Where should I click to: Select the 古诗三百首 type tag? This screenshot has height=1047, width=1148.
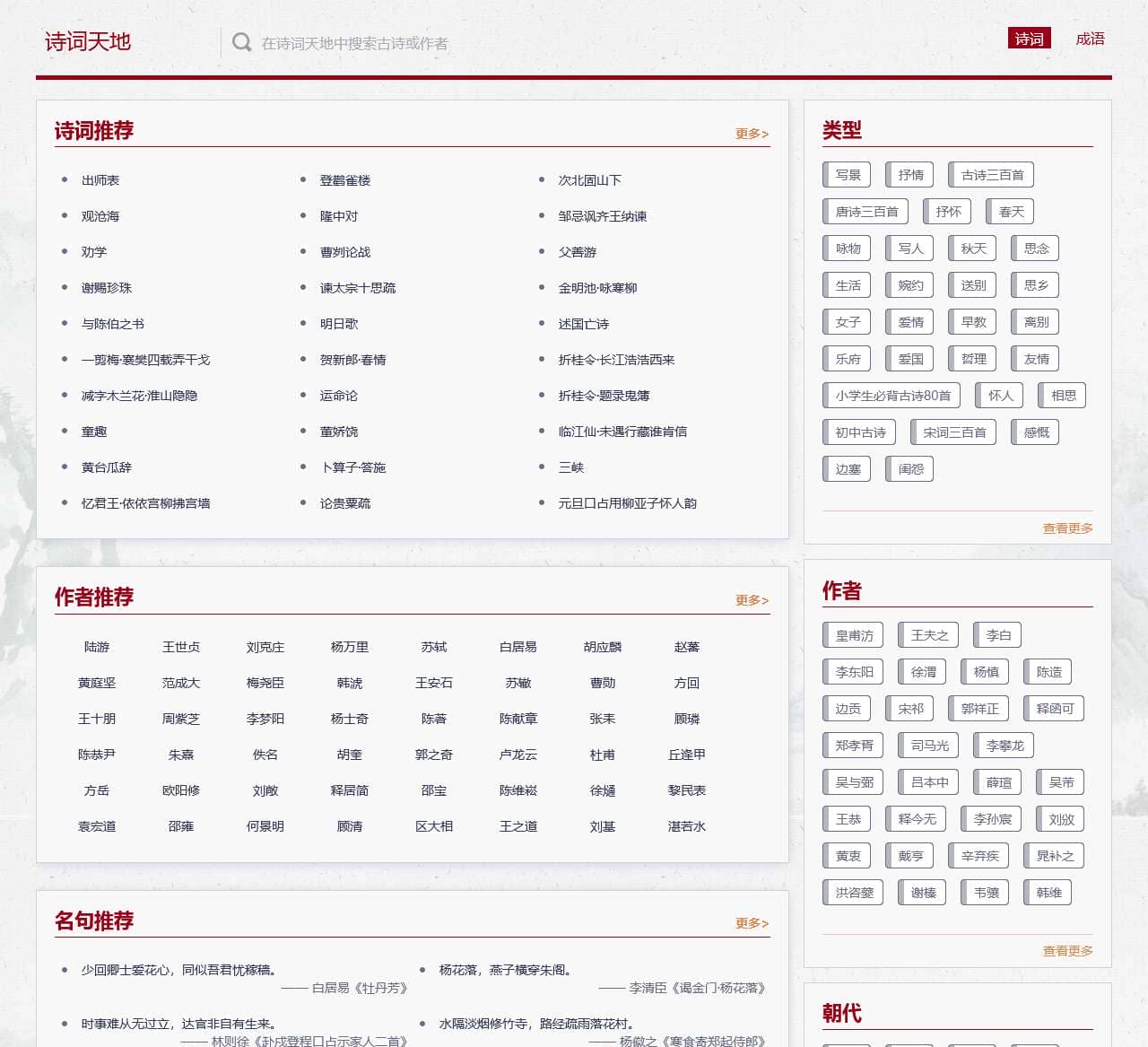click(992, 175)
